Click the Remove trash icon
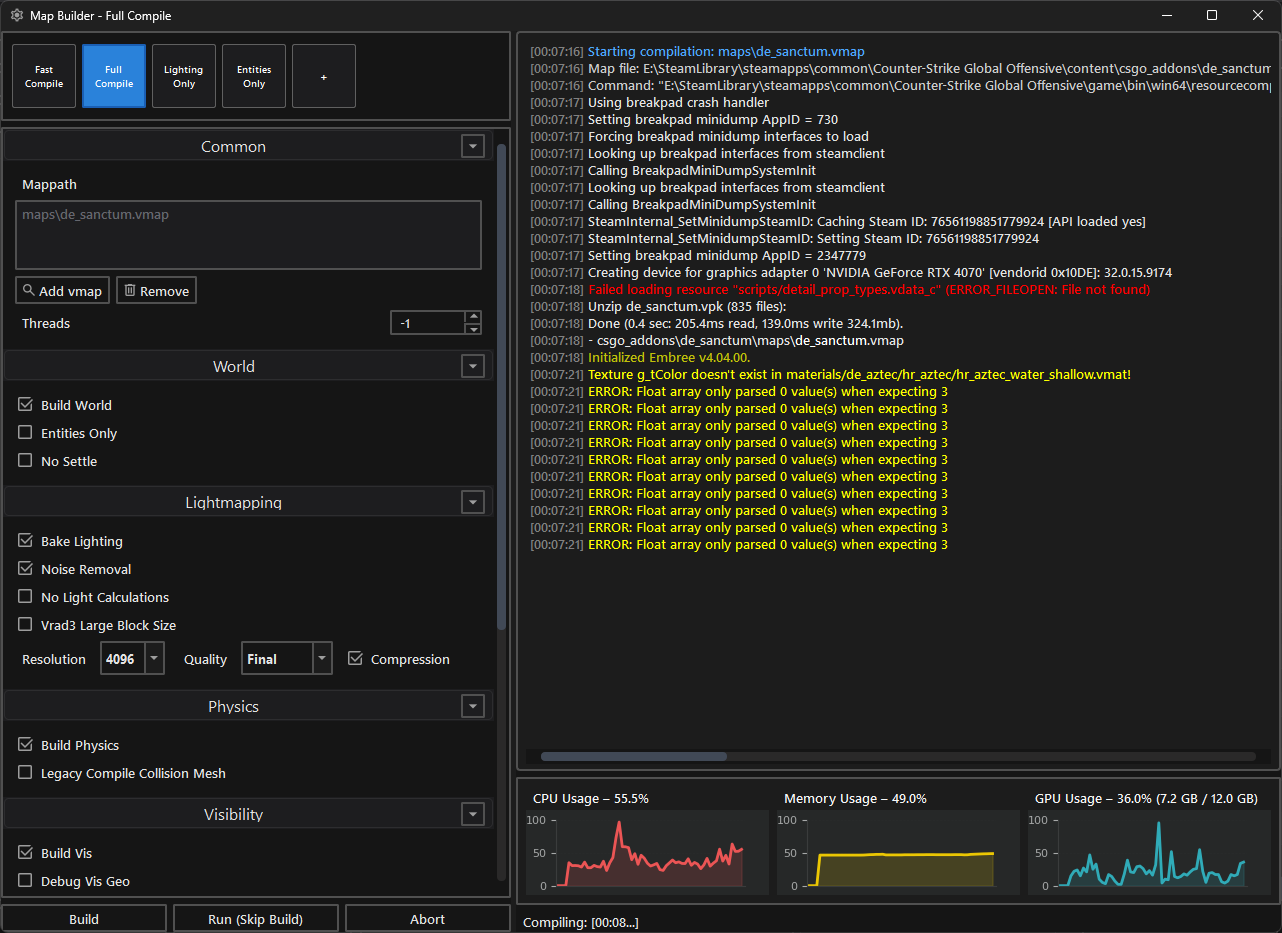The image size is (1282, 933). [129, 291]
